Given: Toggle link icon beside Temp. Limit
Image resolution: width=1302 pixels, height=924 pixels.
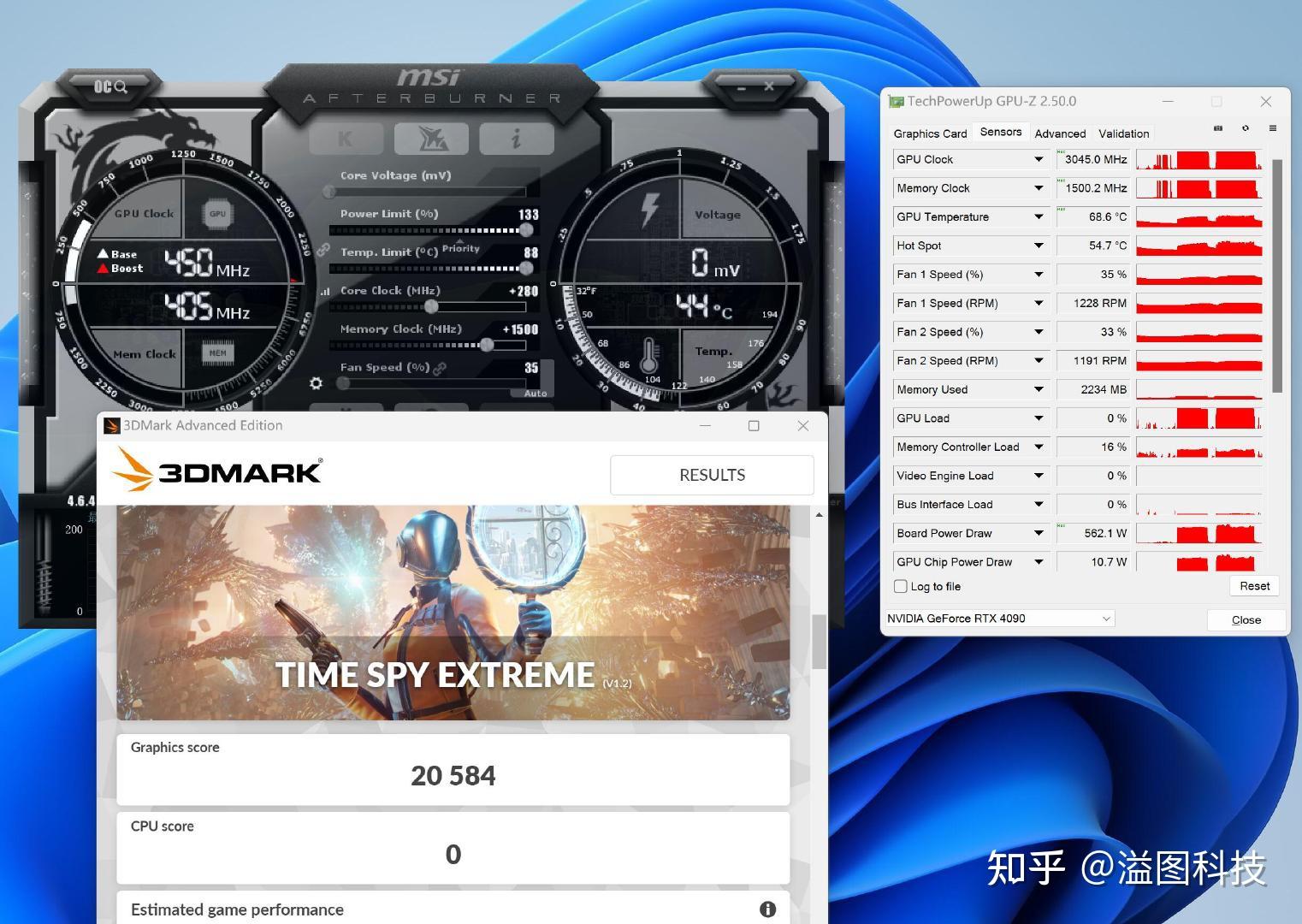Looking at the screenshot, I should coord(323,250).
